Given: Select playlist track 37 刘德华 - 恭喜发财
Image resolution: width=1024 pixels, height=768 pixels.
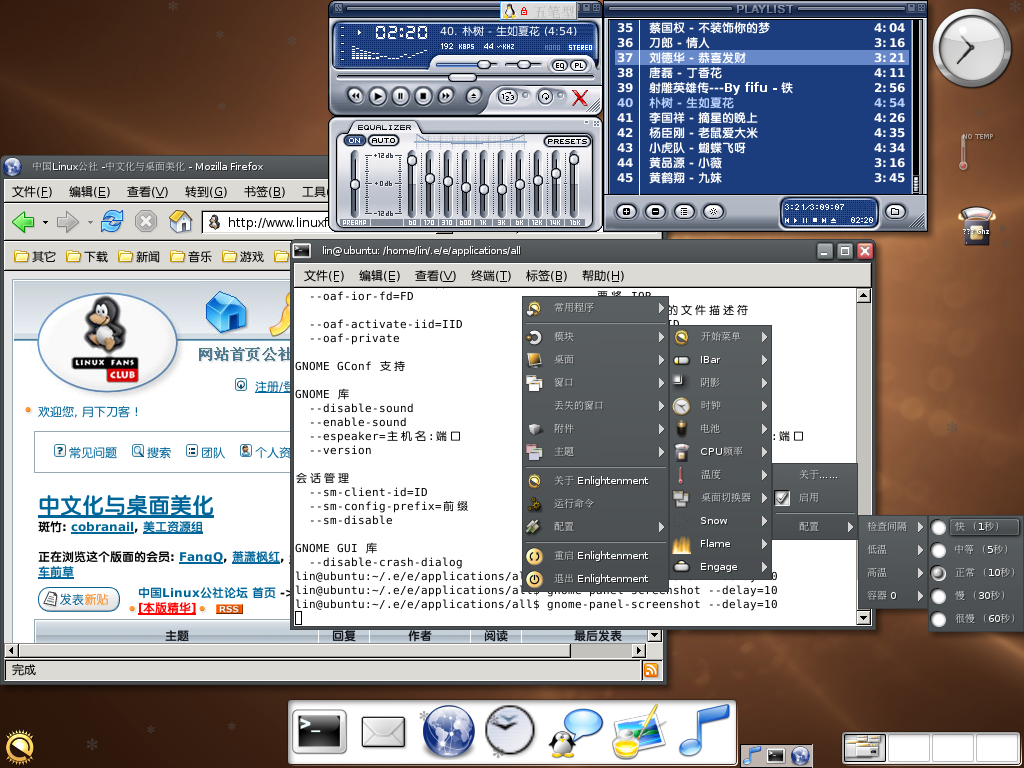Looking at the screenshot, I should (761, 57).
